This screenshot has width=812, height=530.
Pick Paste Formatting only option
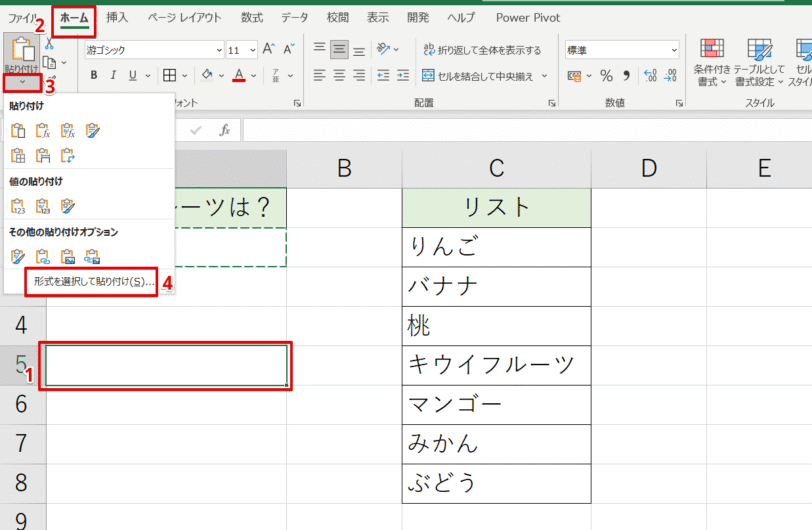pos(18,256)
